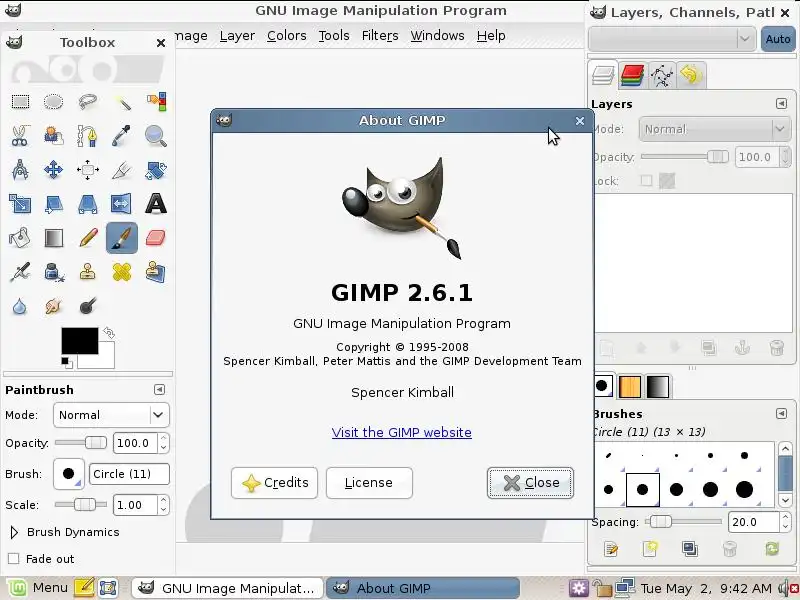Select the Text tool

pos(156,204)
